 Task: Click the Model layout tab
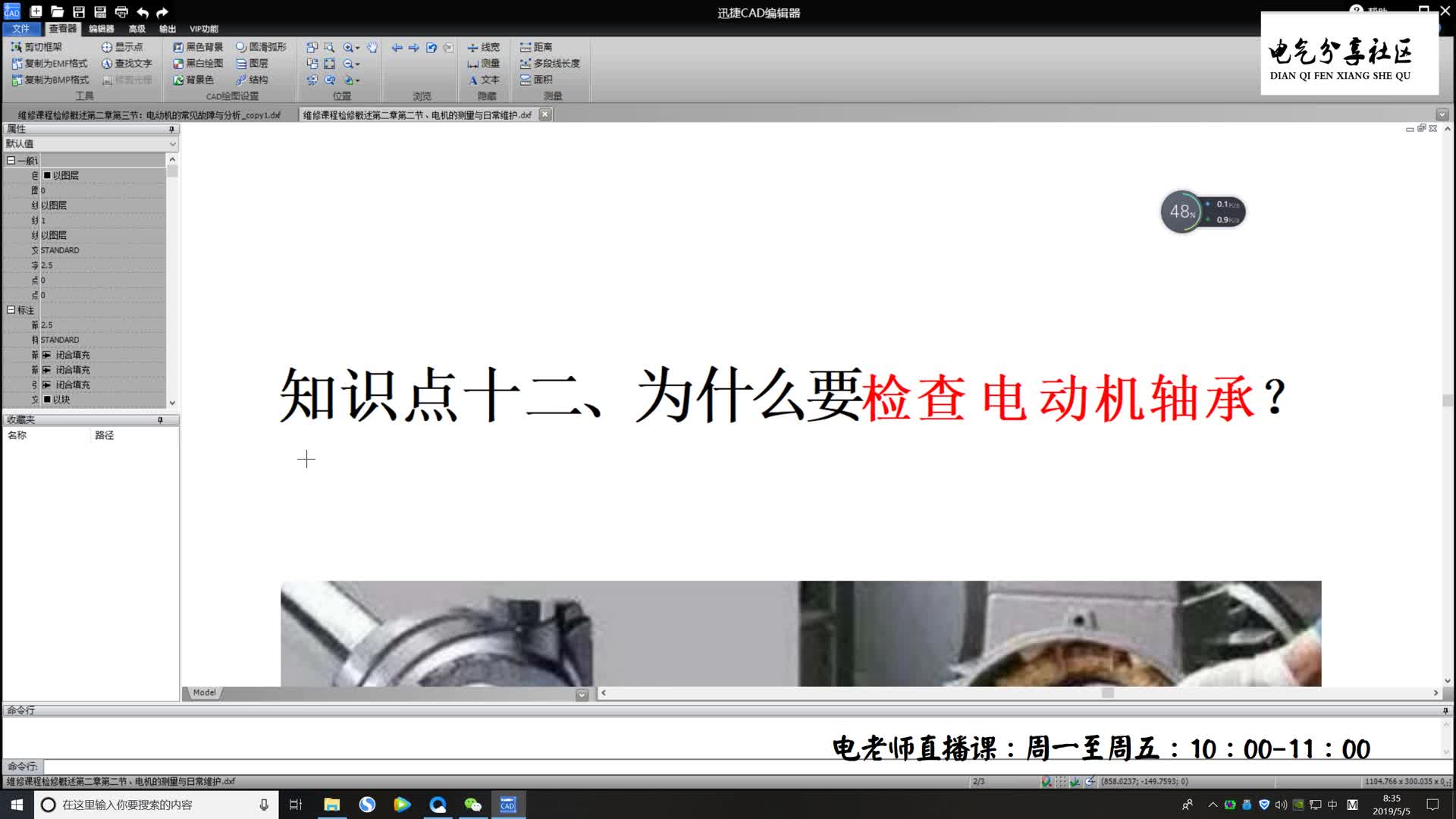click(x=203, y=692)
